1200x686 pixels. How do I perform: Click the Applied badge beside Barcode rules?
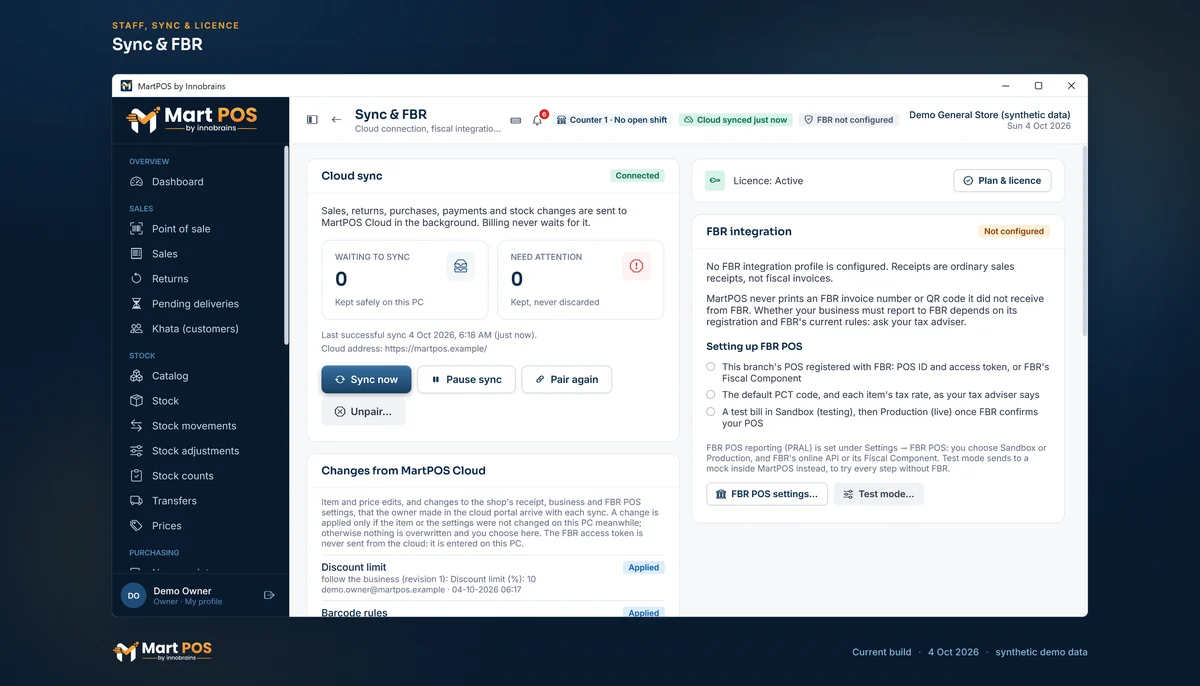coord(643,612)
